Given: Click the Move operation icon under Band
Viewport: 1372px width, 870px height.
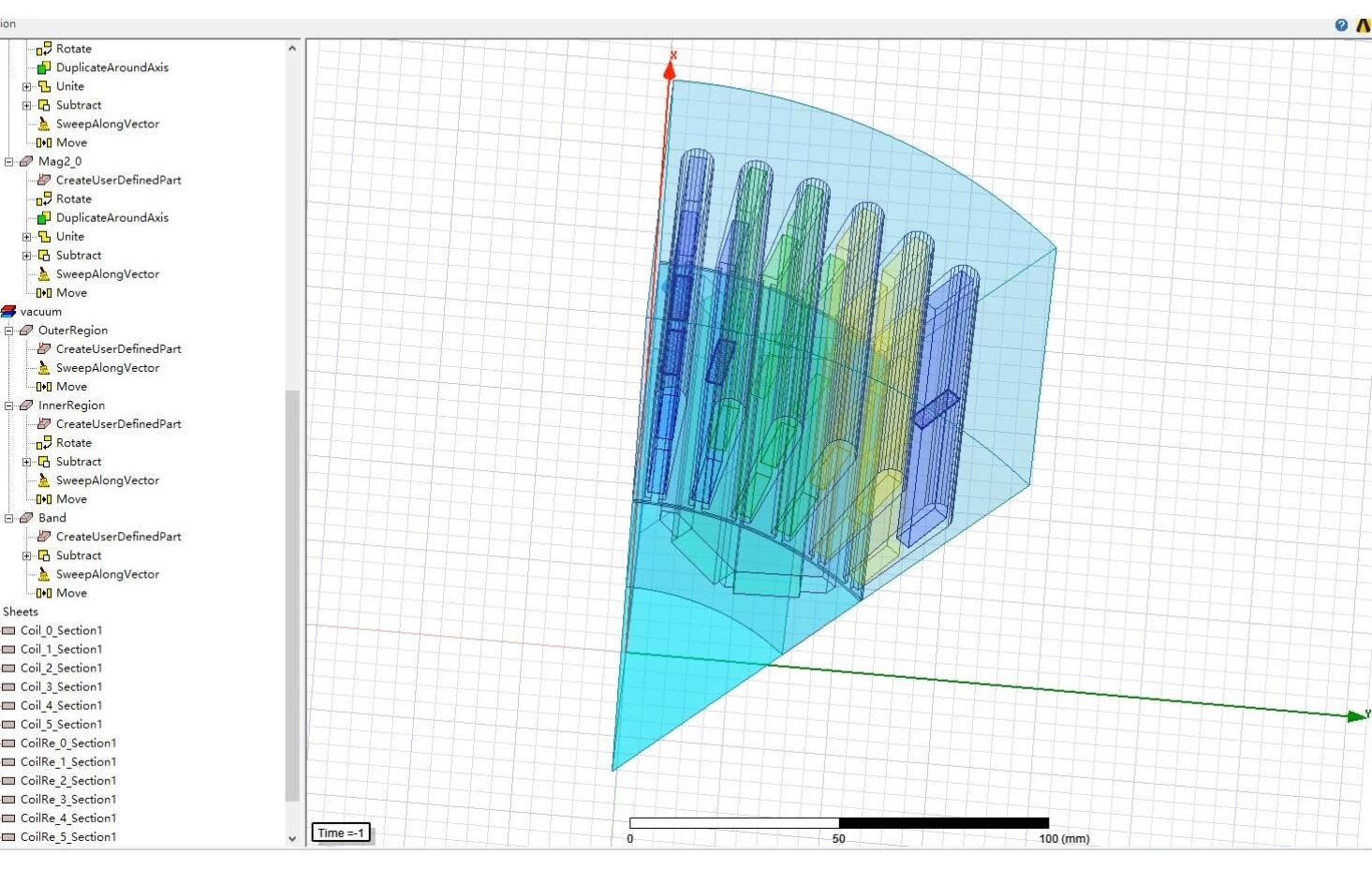Looking at the screenshot, I should click(44, 592).
